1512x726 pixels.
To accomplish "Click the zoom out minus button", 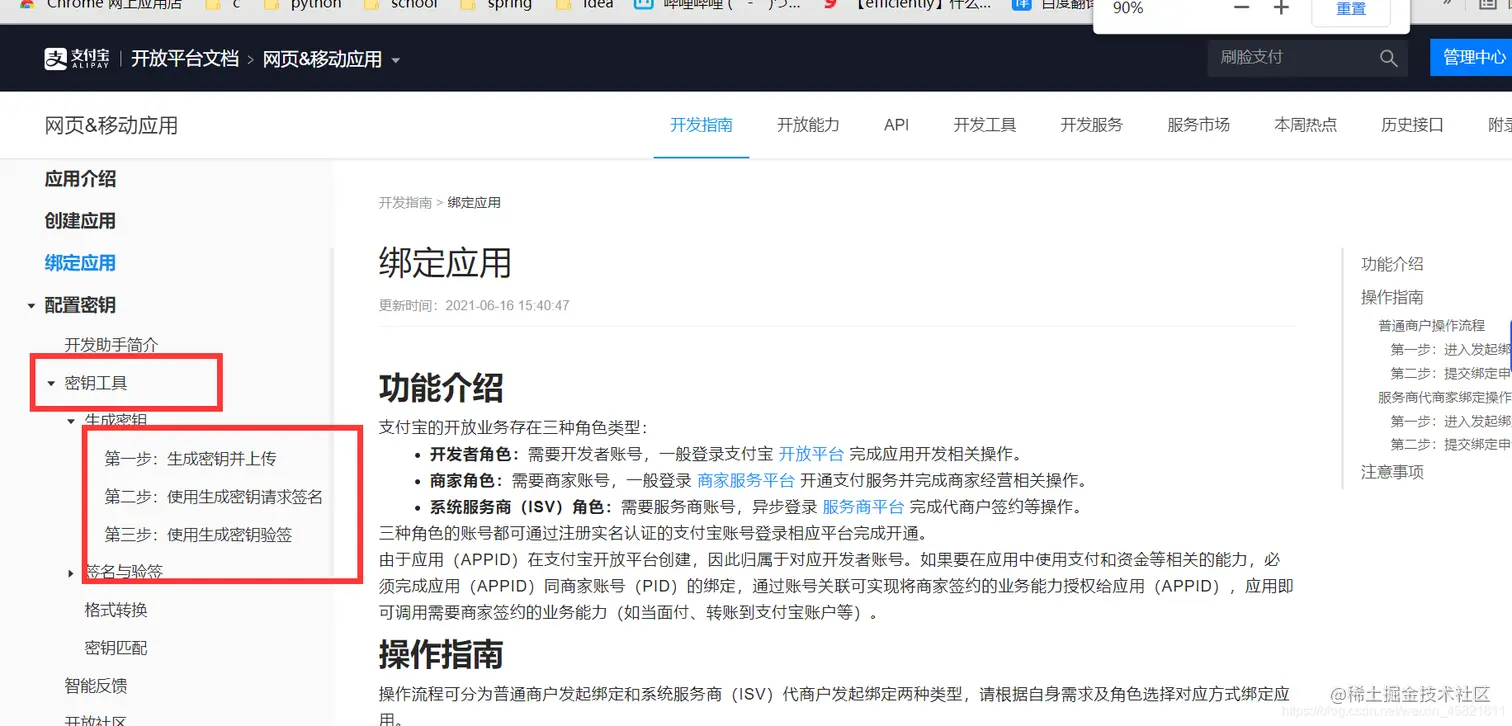I will tap(1241, 8).
